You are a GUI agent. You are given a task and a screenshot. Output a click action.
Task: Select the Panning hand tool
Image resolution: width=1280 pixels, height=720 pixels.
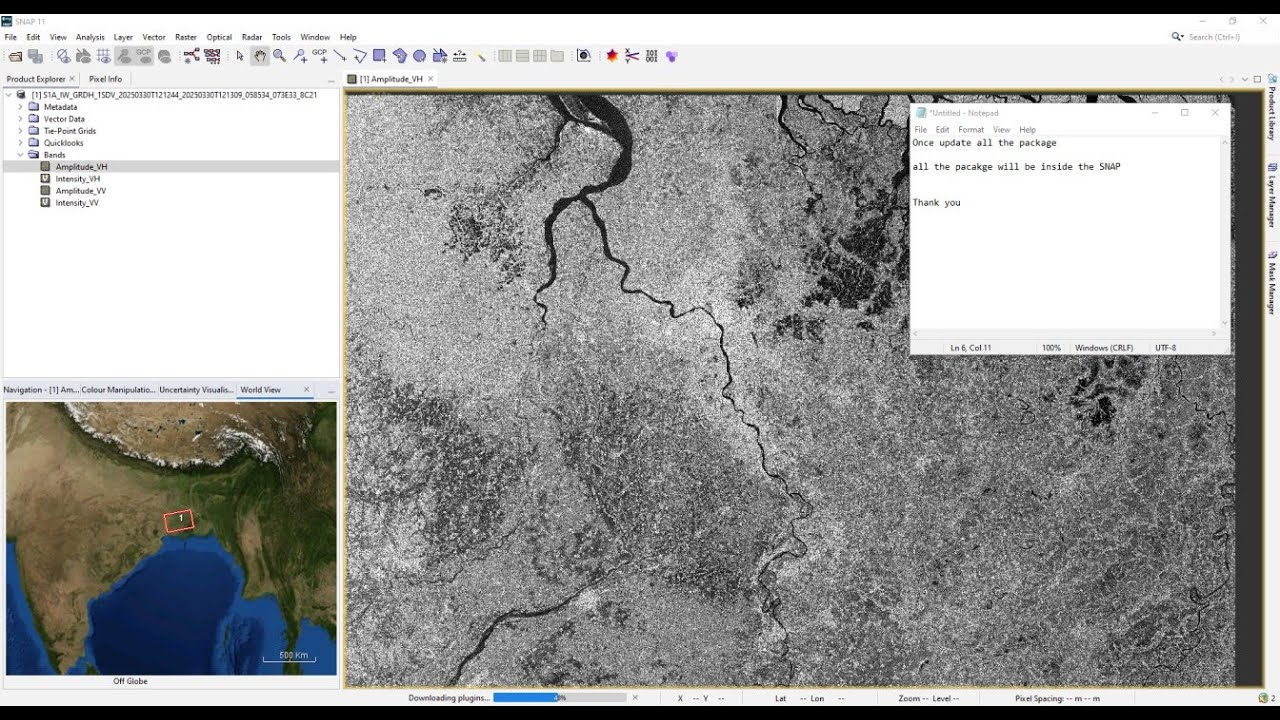260,56
